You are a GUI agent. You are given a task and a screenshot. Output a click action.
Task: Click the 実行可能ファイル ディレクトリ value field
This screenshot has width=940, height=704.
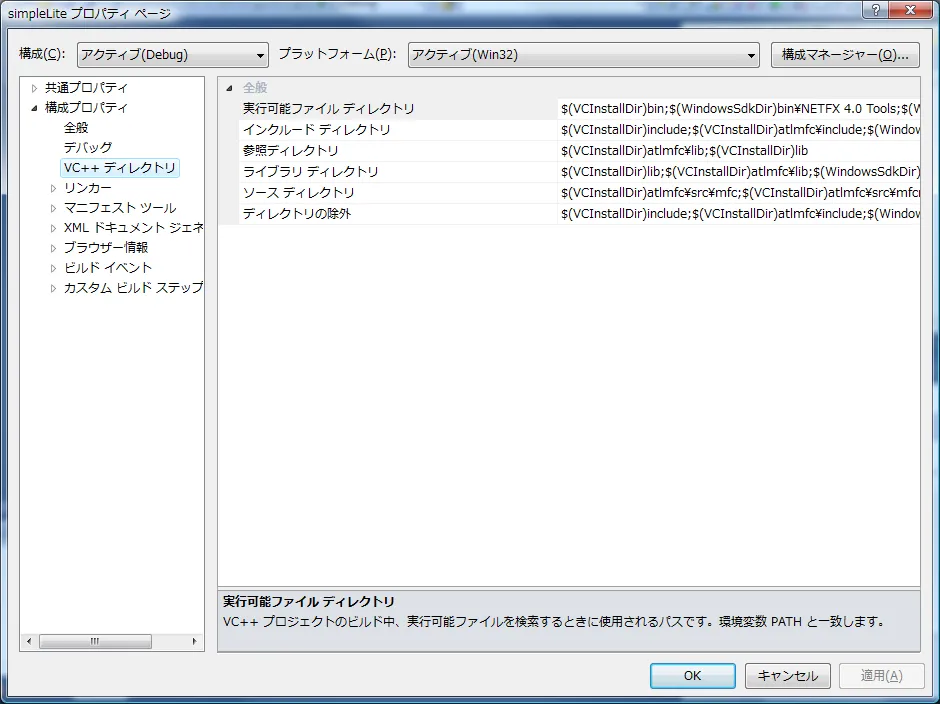739,109
